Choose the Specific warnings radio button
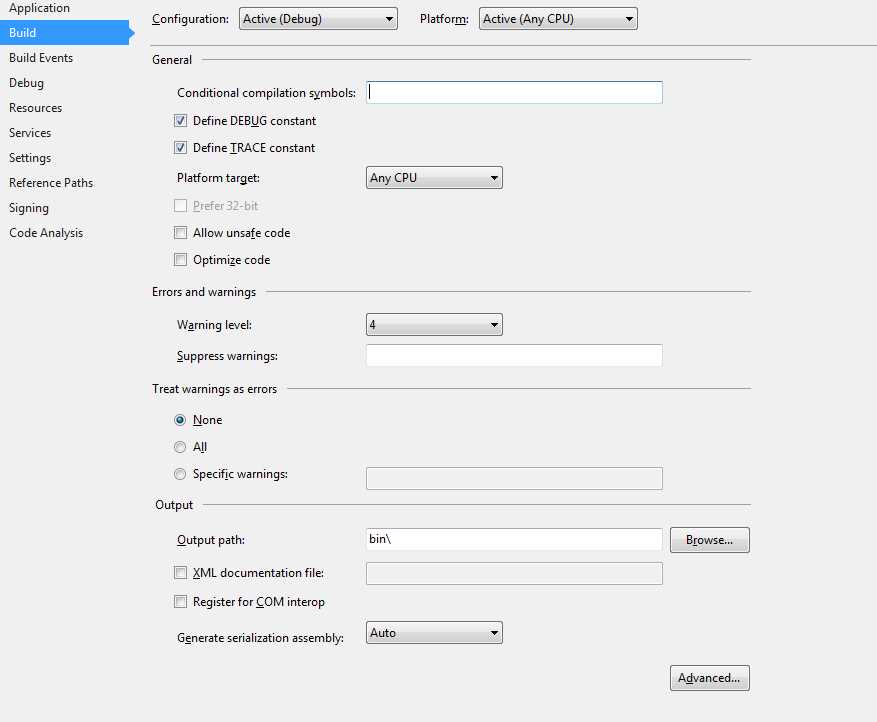The height and width of the screenshot is (722, 877). tap(180, 474)
